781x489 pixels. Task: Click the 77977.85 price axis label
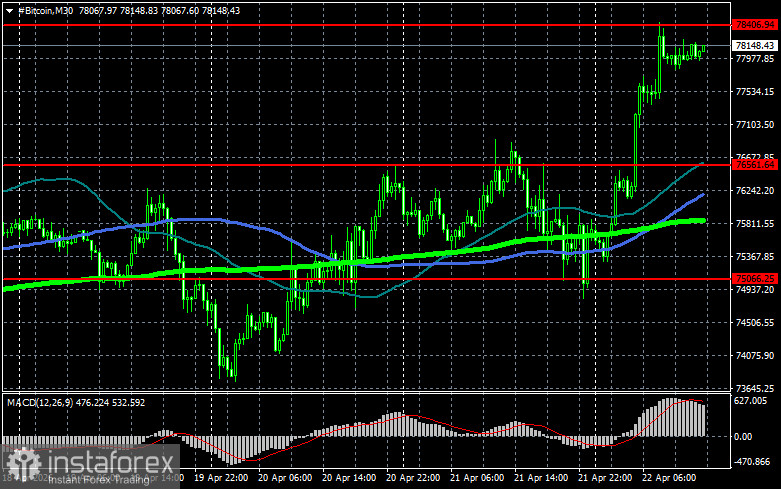point(755,59)
